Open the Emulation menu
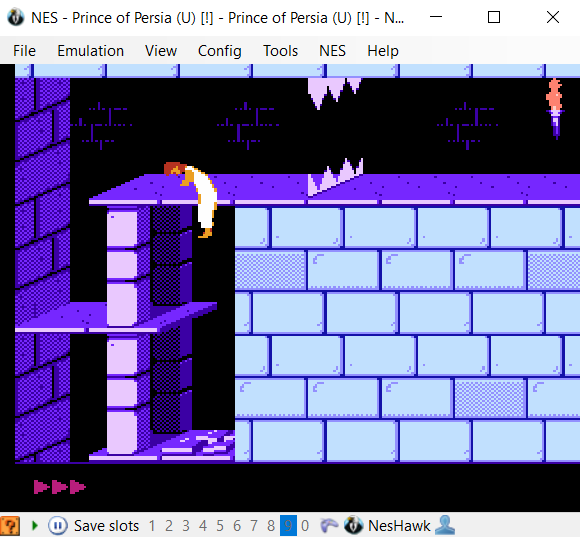The image size is (580, 537). [x=90, y=51]
